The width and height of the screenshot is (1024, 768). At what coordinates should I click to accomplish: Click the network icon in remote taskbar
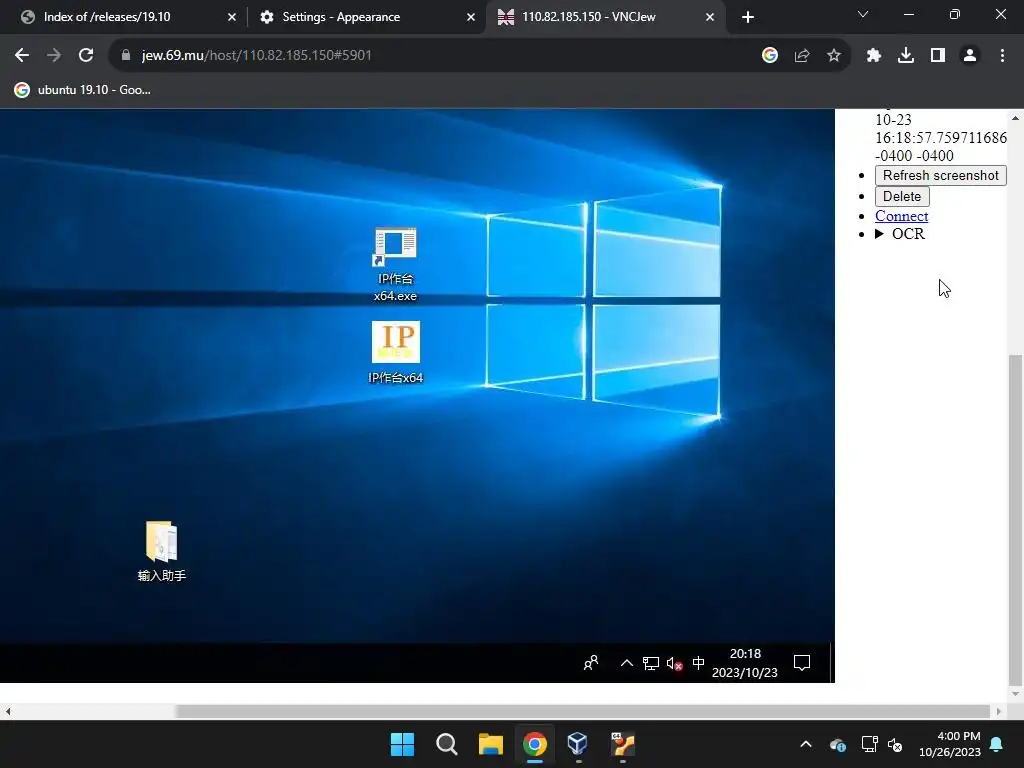coord(650,664)
